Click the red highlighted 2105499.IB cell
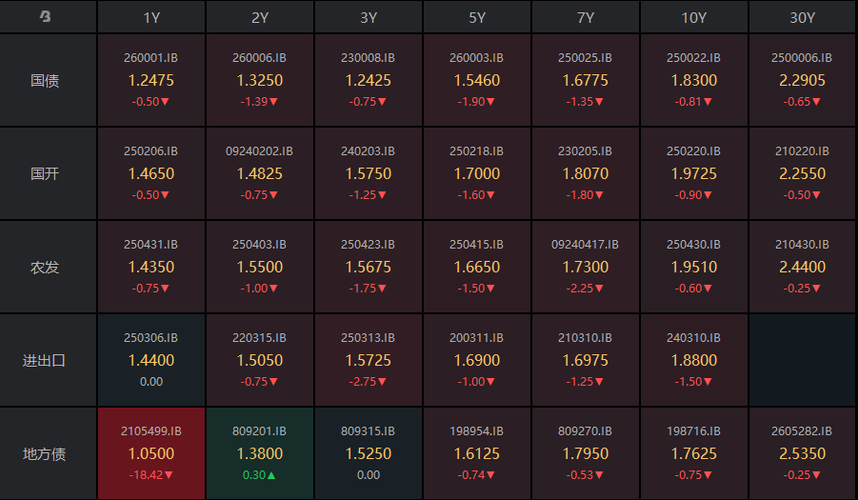Viewport: 858px width, 500px height. [x=151, y=454]
